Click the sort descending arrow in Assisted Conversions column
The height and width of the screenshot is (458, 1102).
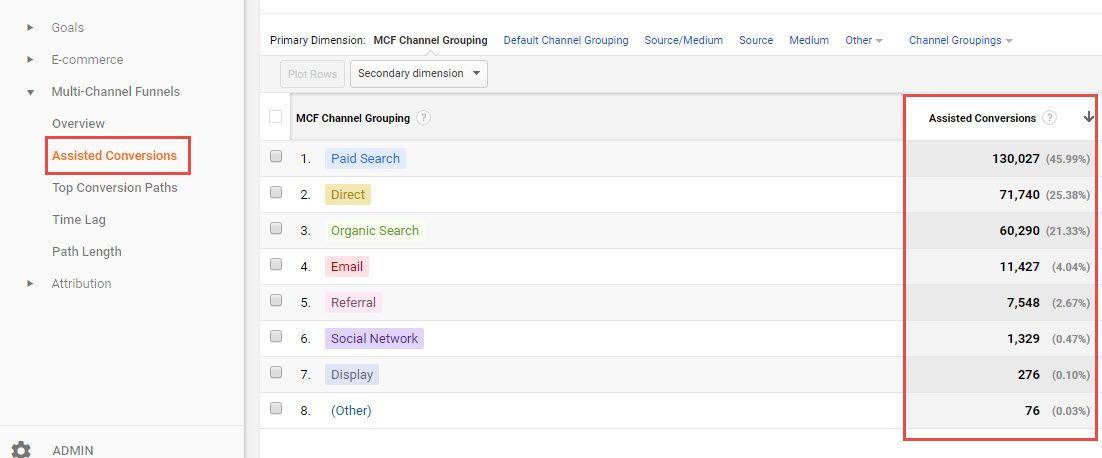(x=1088, y=118)
